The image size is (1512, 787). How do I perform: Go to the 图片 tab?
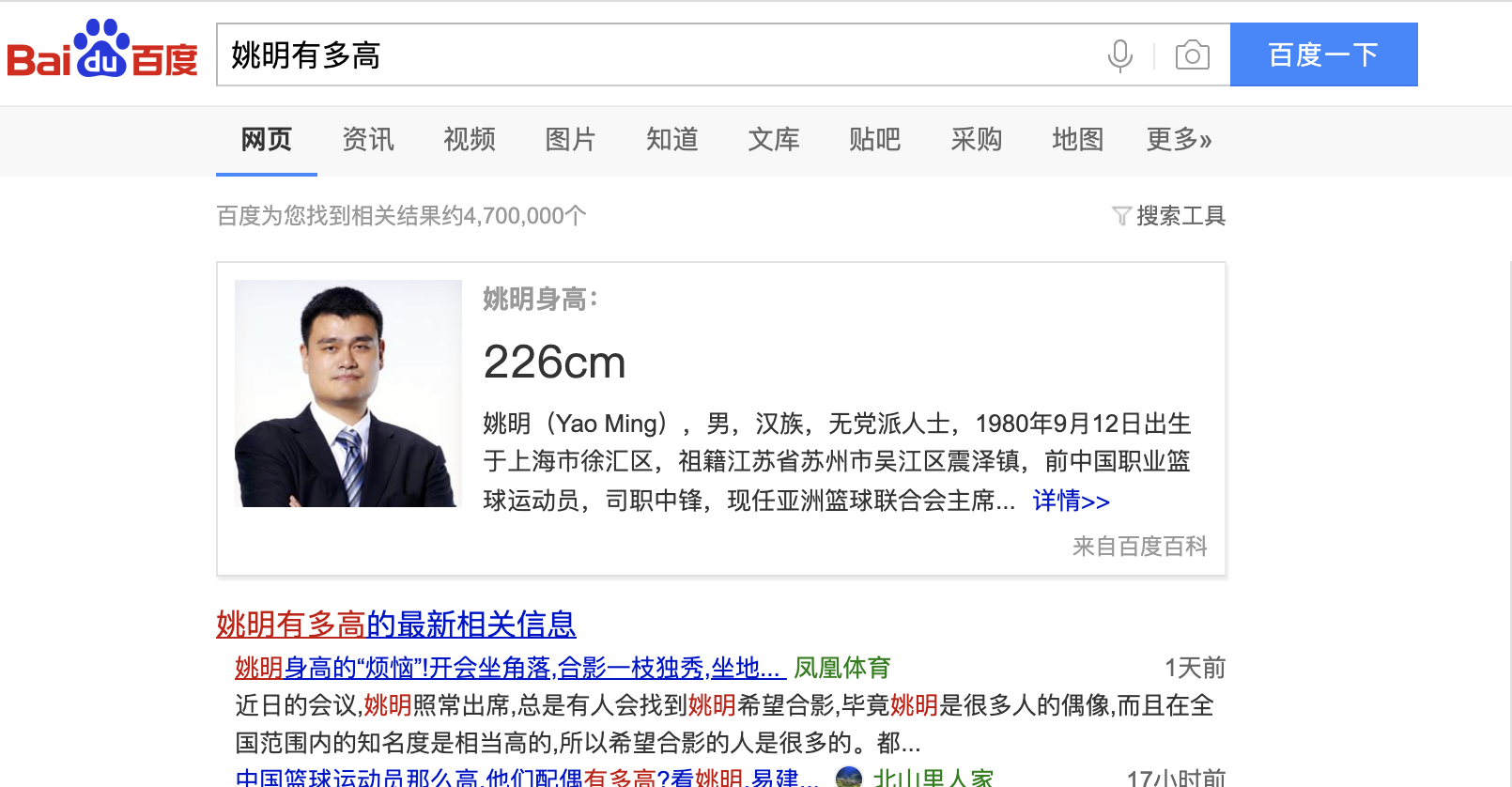tap(571, 140)
